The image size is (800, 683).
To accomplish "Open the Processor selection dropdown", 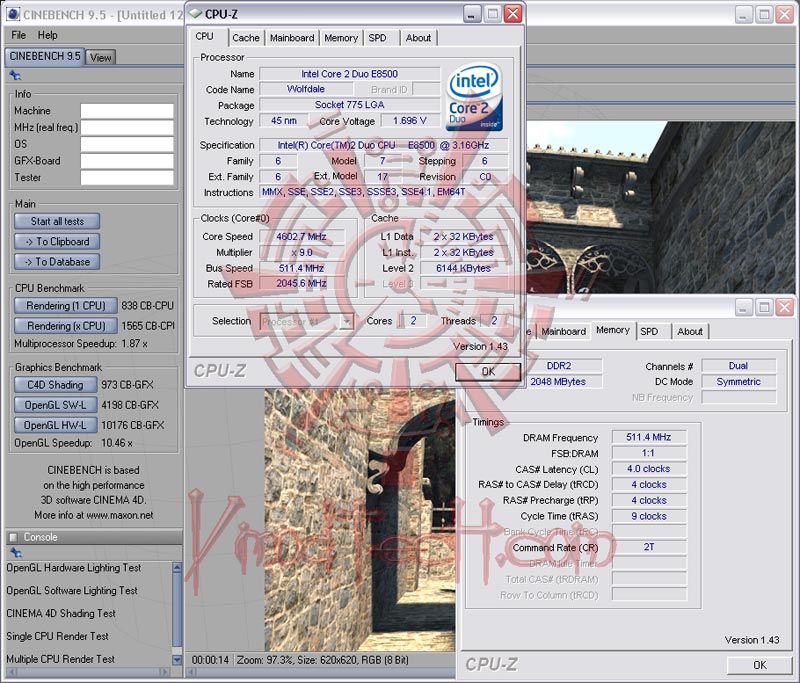I will pos(347,321).
